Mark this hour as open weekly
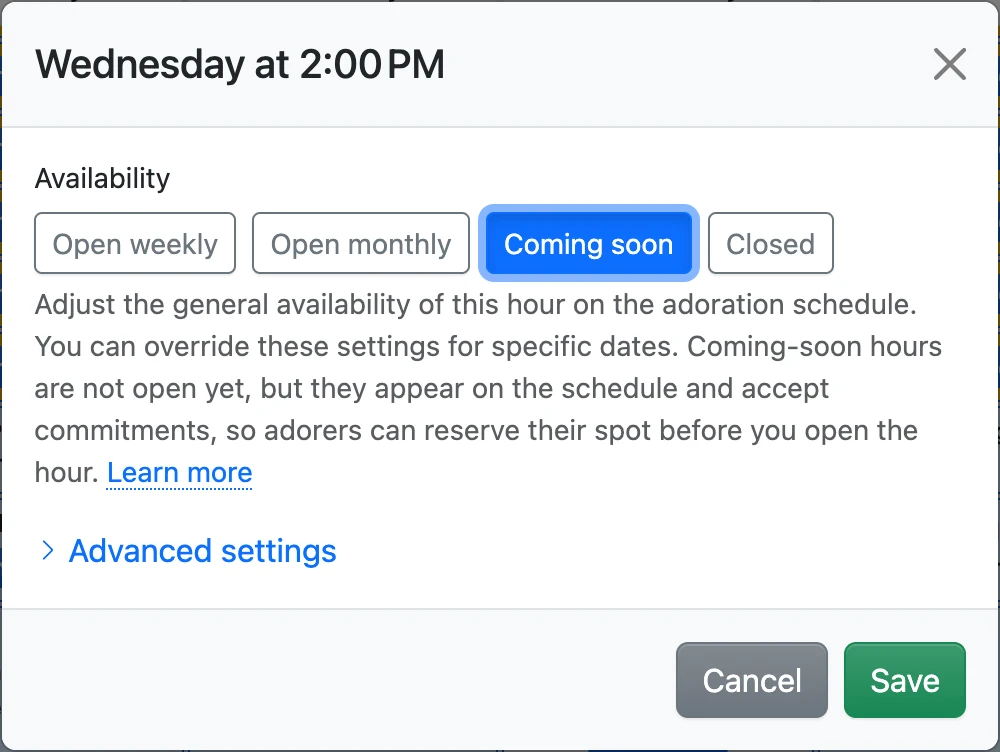Image resolution: width=1000 pixels, height=752 pixels. (x=135, y=244)
